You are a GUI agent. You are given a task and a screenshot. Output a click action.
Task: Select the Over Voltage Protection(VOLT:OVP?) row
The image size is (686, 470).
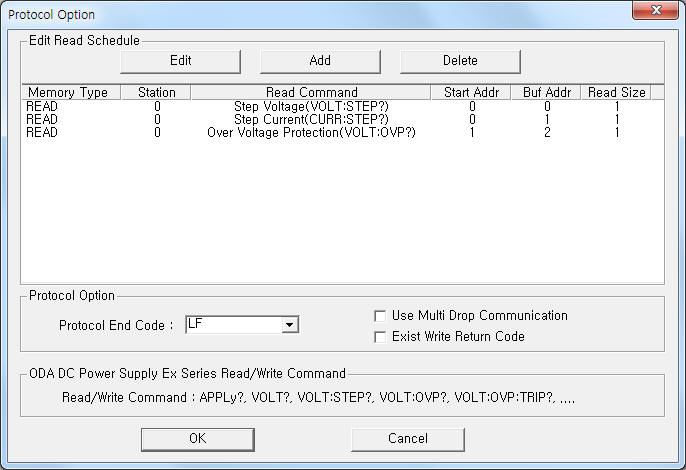[x=343, y=133]
